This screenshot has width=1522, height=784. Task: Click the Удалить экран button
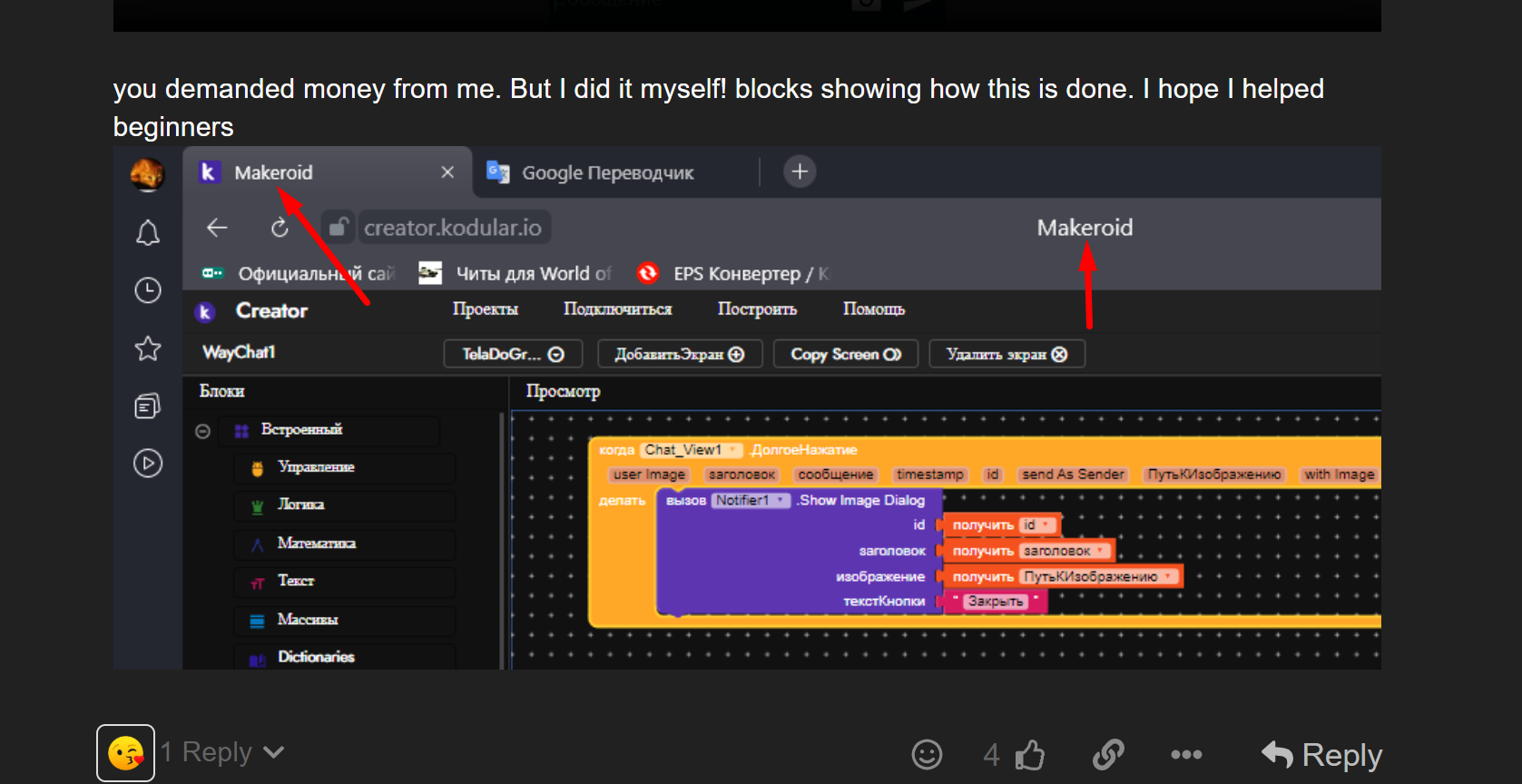click(x=1006, y=354)
